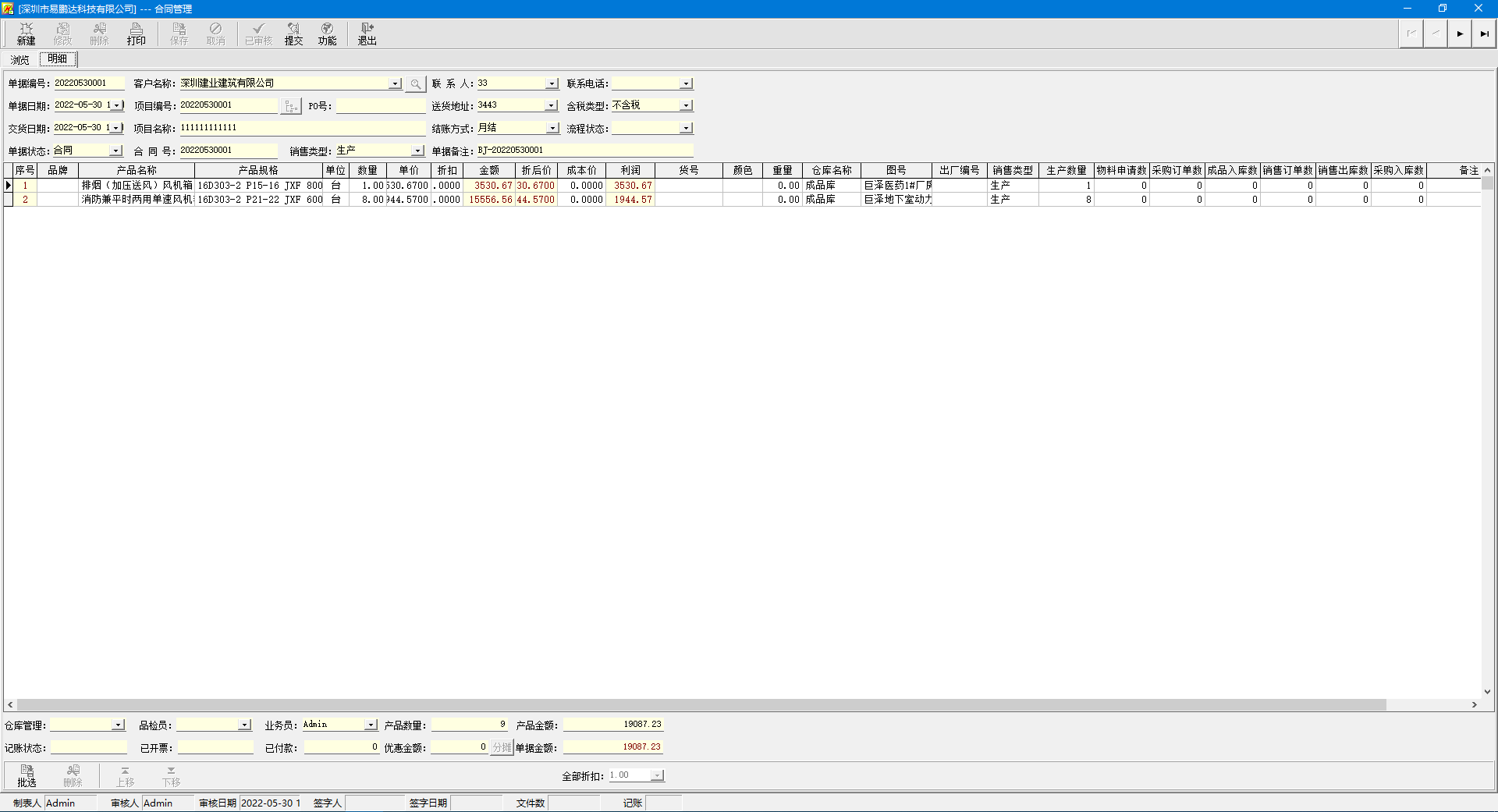Click the PO号 input field
The height and width of the screenshot is (812, 1498).
380,106
